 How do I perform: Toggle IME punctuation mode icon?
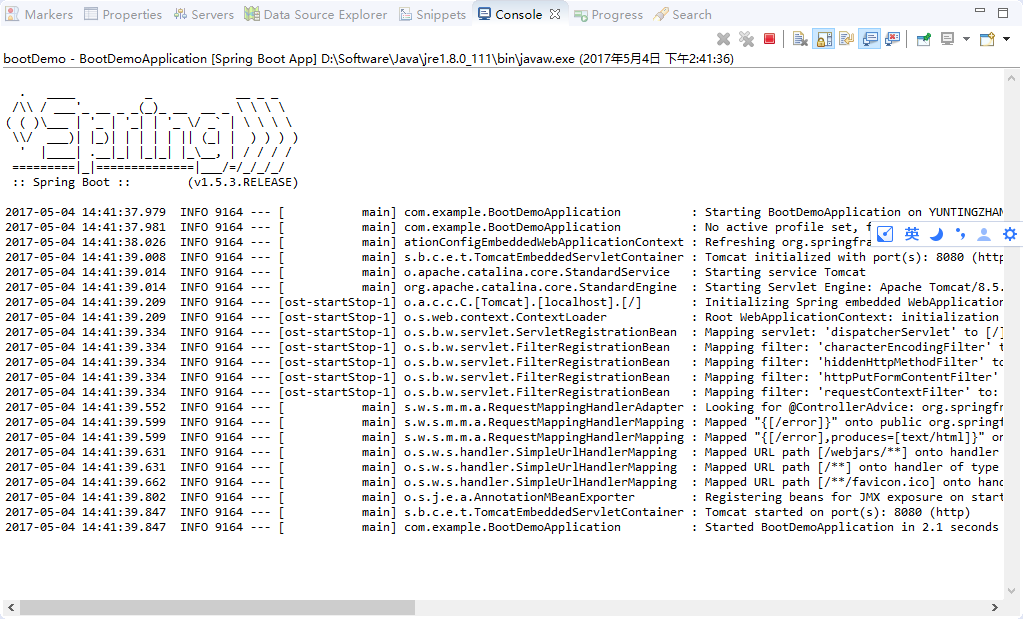click(960, 234)
